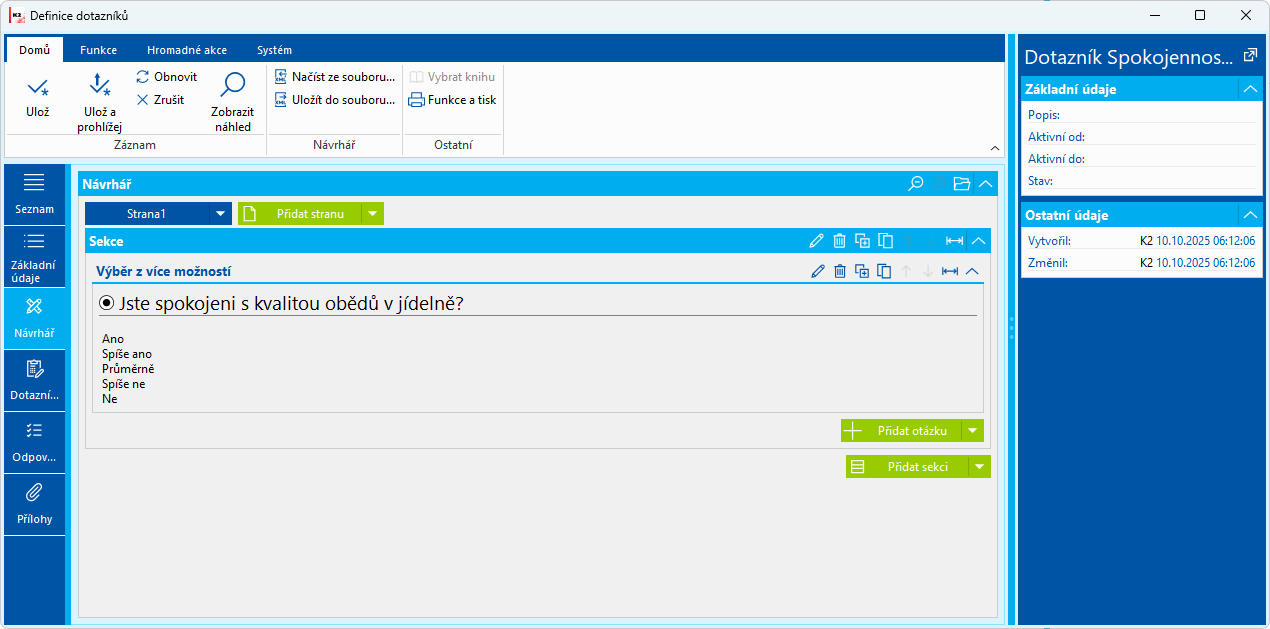Click the Obnovit refresh button
The height and width of the screenshot is (629, 1270).
pos(167,77)
